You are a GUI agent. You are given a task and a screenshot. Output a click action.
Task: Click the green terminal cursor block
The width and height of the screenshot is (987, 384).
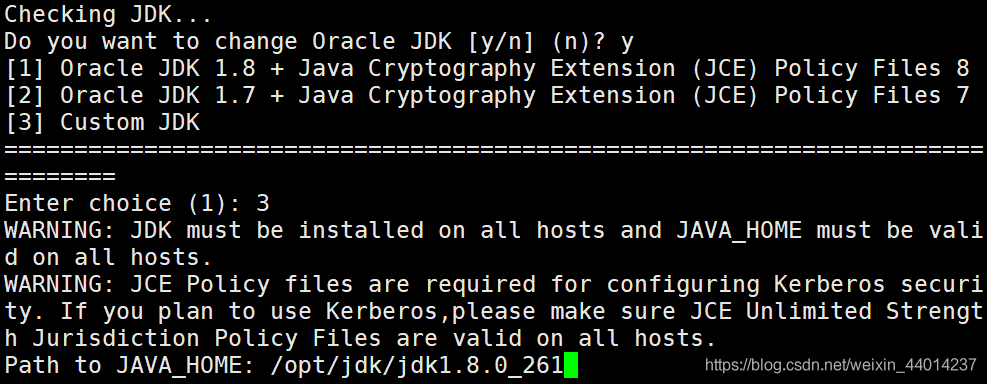571,366
